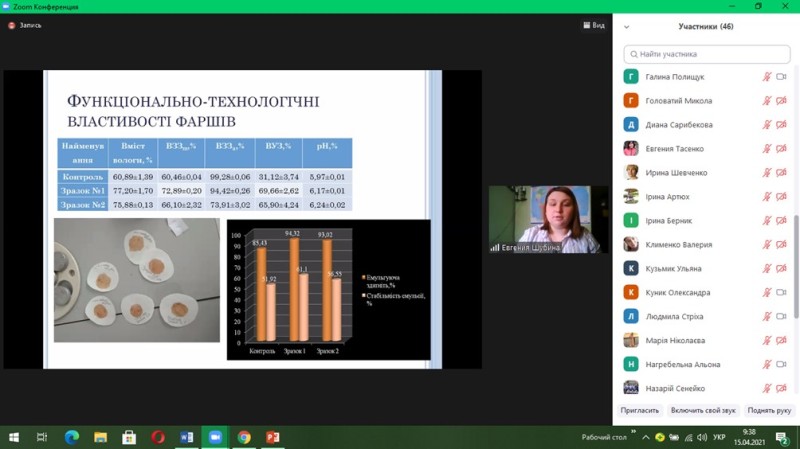The image size is (800, 449).
Task: Select participant Клименко Валерия in the list
Action: pos(679,245)
